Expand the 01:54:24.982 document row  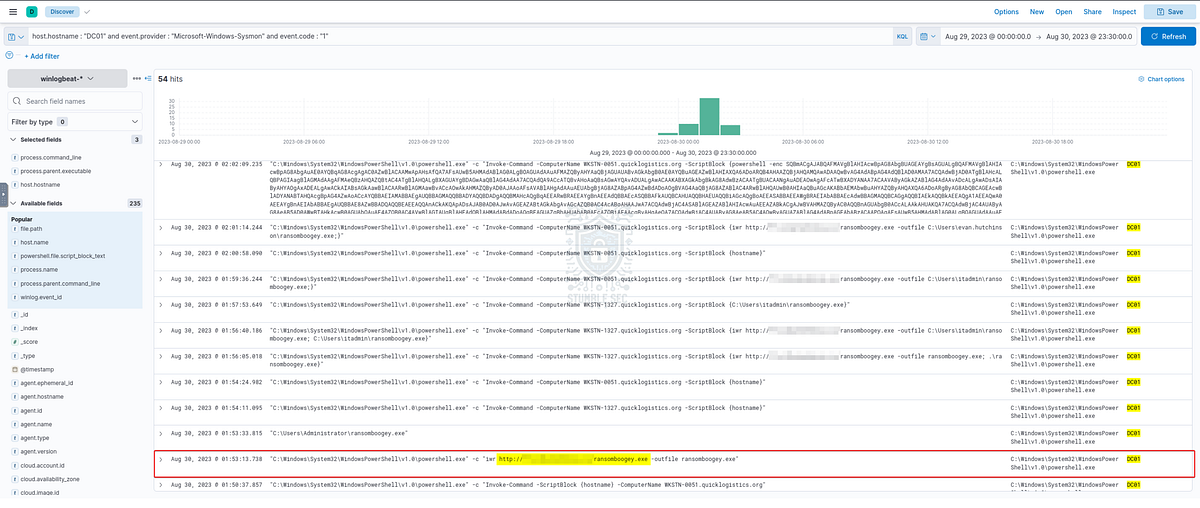coord(162,382)
